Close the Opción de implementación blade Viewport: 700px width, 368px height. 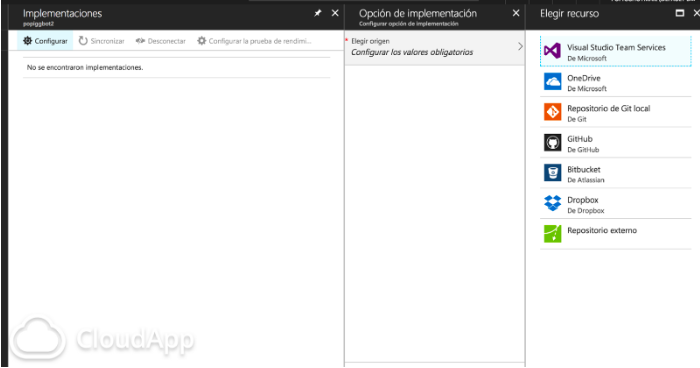click(x=516, y=13)
